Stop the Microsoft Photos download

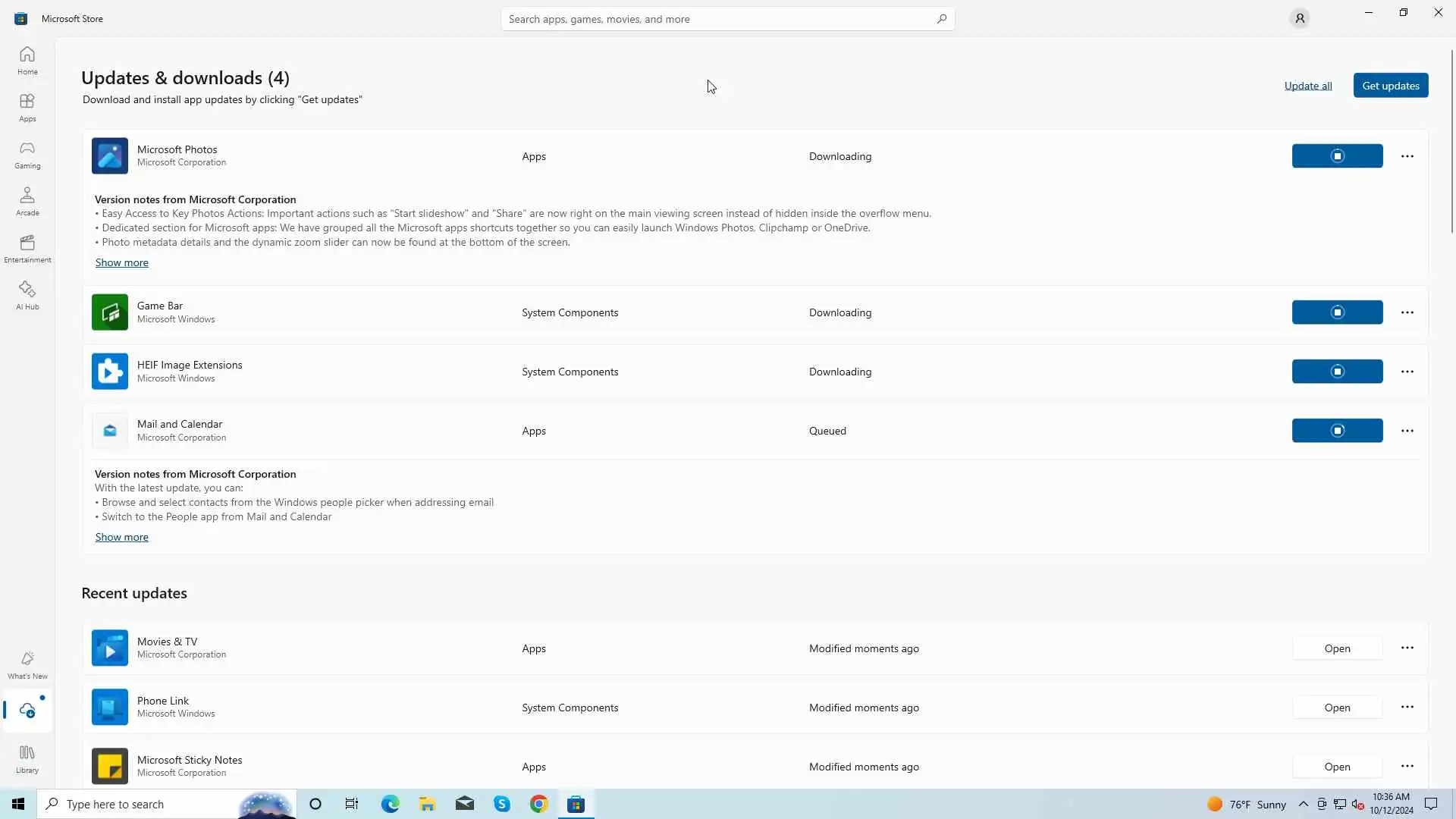coord(1337,156)
